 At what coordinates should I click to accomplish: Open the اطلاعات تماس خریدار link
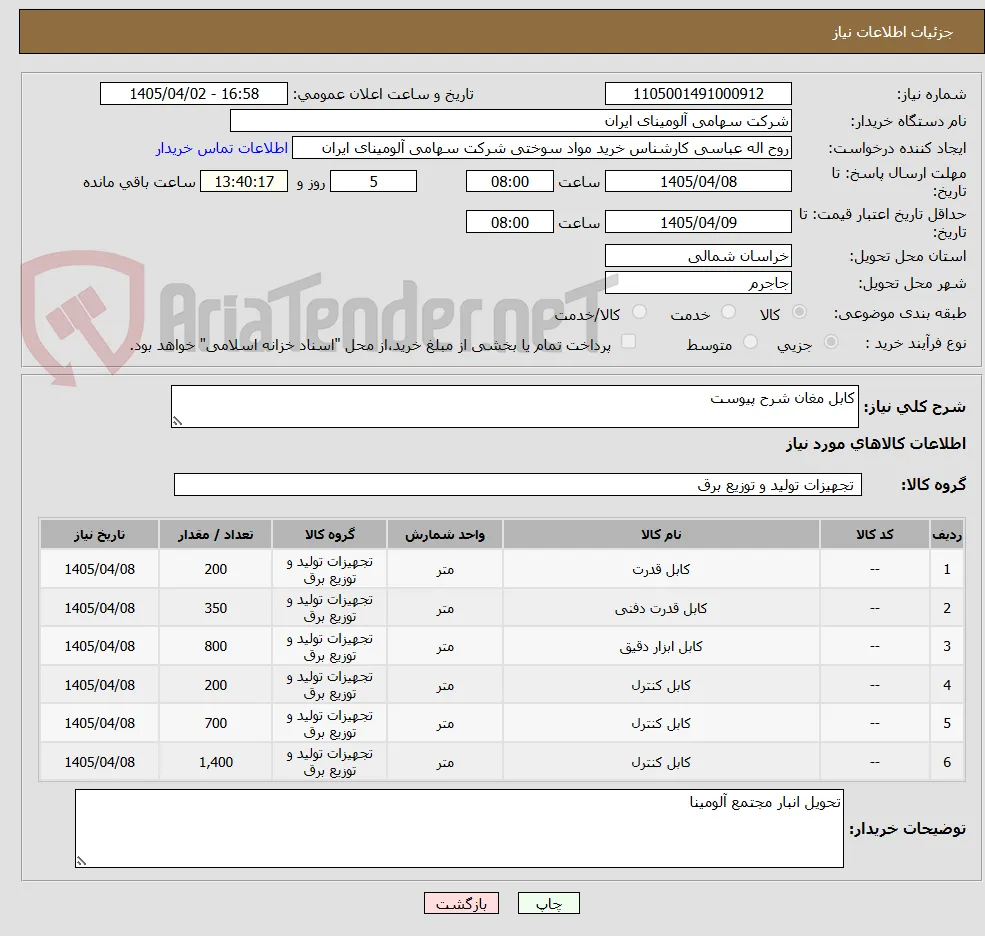coord(222,148)
